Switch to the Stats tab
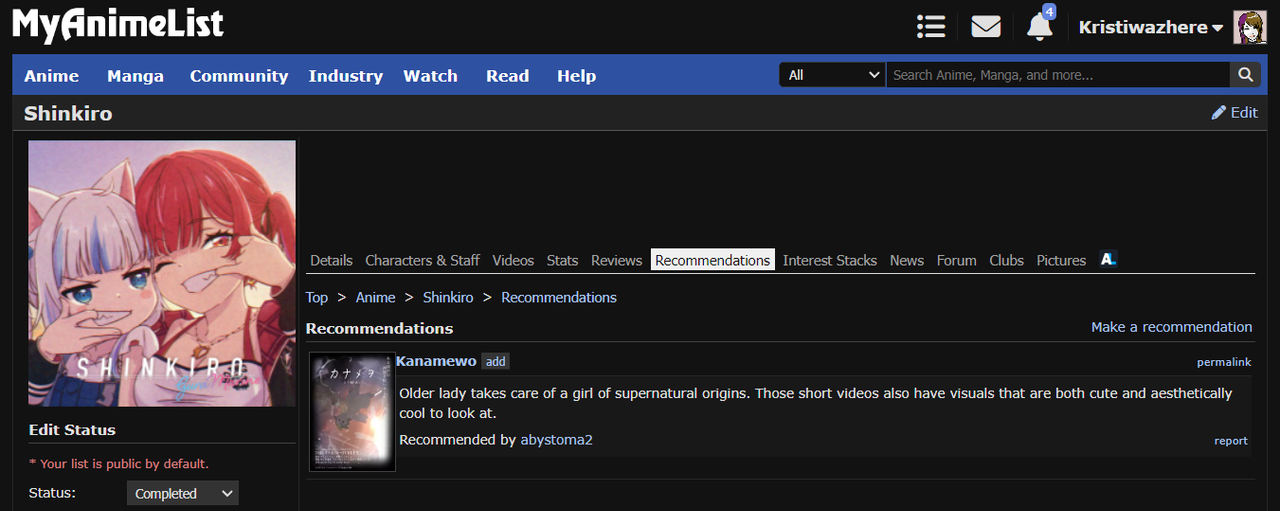Viewport: 1280px width, 511px height. click(x=562, y=260)
